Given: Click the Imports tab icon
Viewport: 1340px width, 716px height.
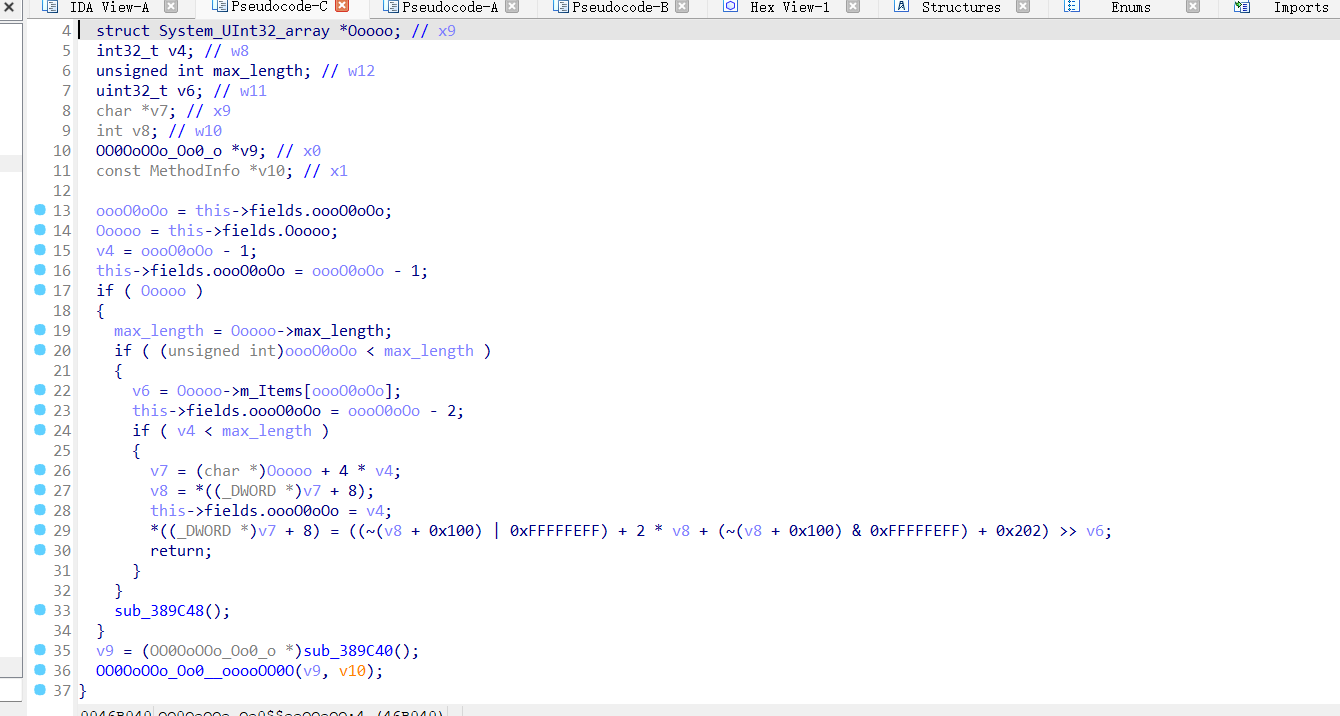Looking at the screenshot, I should point(1242,7).
